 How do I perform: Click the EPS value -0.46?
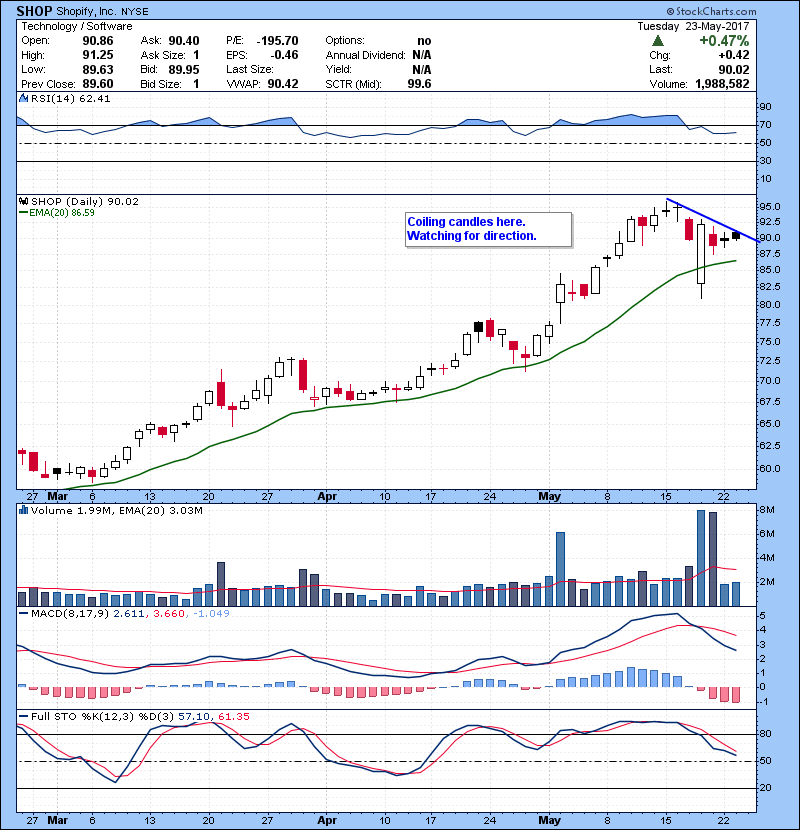coord(284,55)
